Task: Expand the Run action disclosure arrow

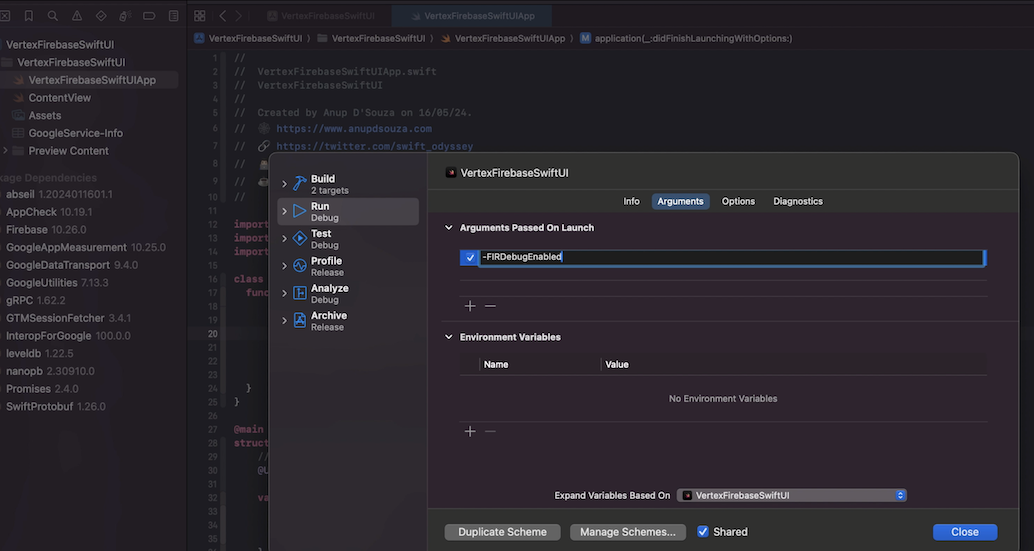Action: (284, 211)
